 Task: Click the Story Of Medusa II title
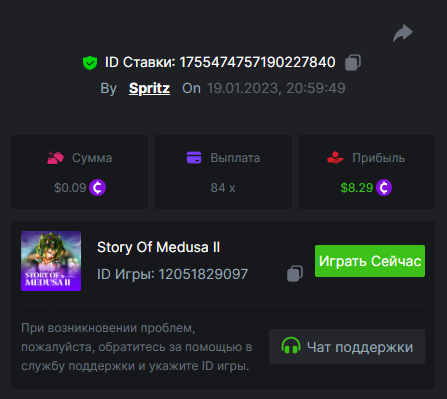pyautogui.click(x=158, y=247)
